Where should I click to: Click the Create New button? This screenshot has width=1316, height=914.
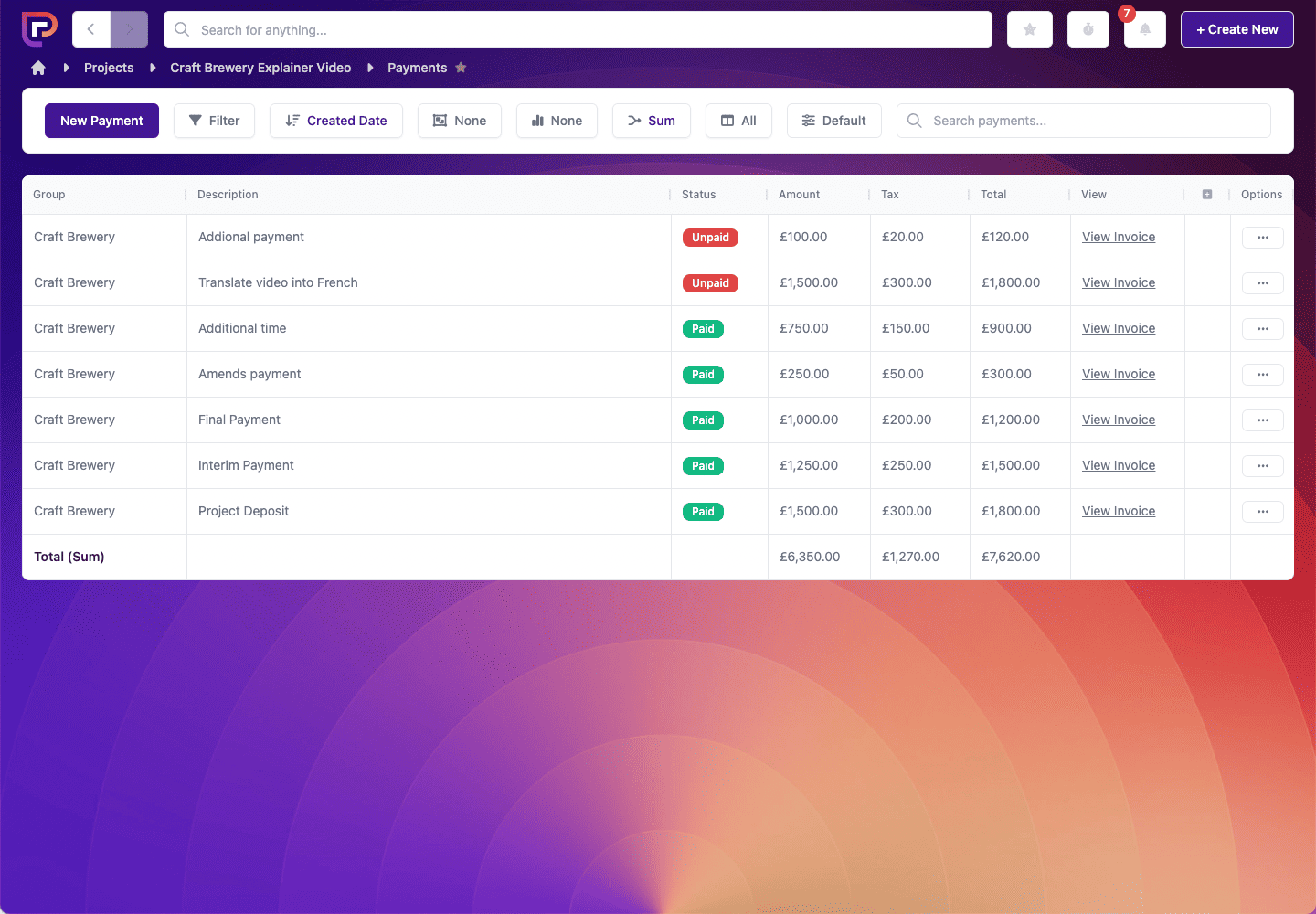click(1237, 29)
